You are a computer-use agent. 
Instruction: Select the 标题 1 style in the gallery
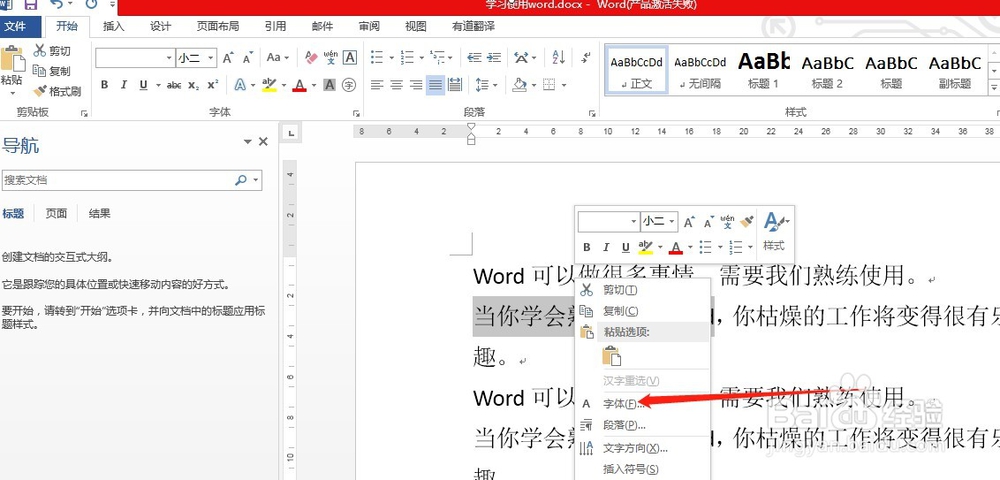click(763, 70)
